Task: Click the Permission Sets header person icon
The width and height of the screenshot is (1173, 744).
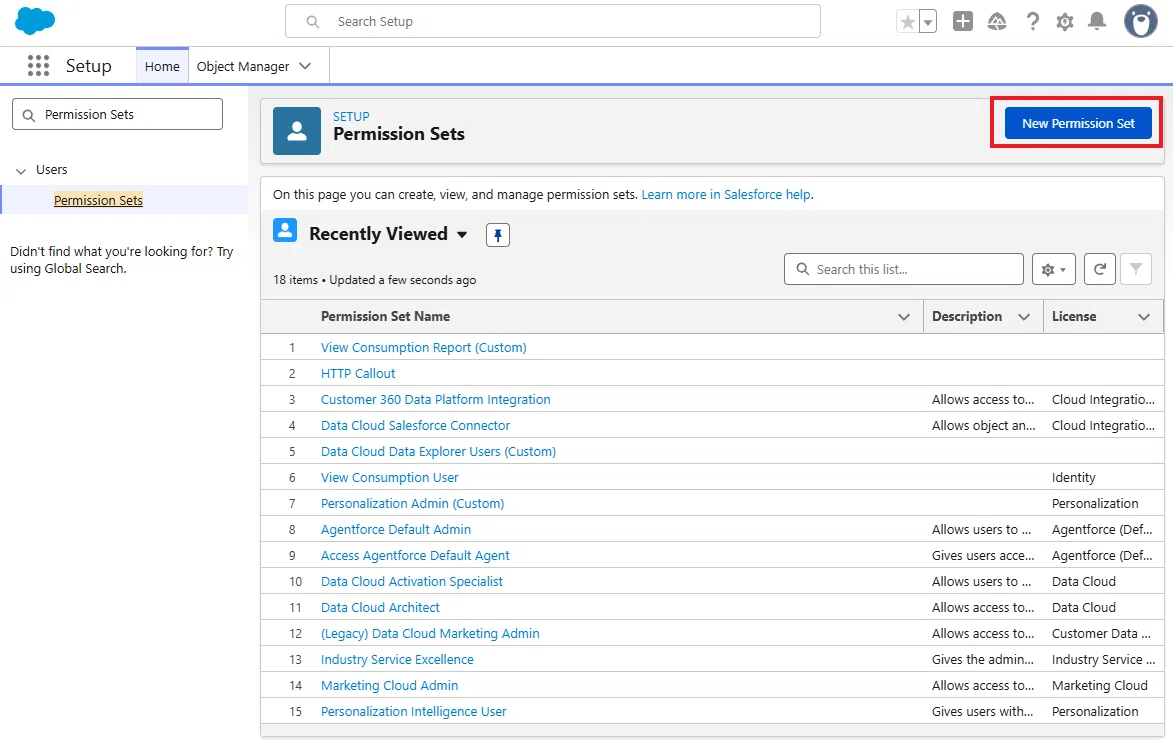Action: [x=297, y=131]
